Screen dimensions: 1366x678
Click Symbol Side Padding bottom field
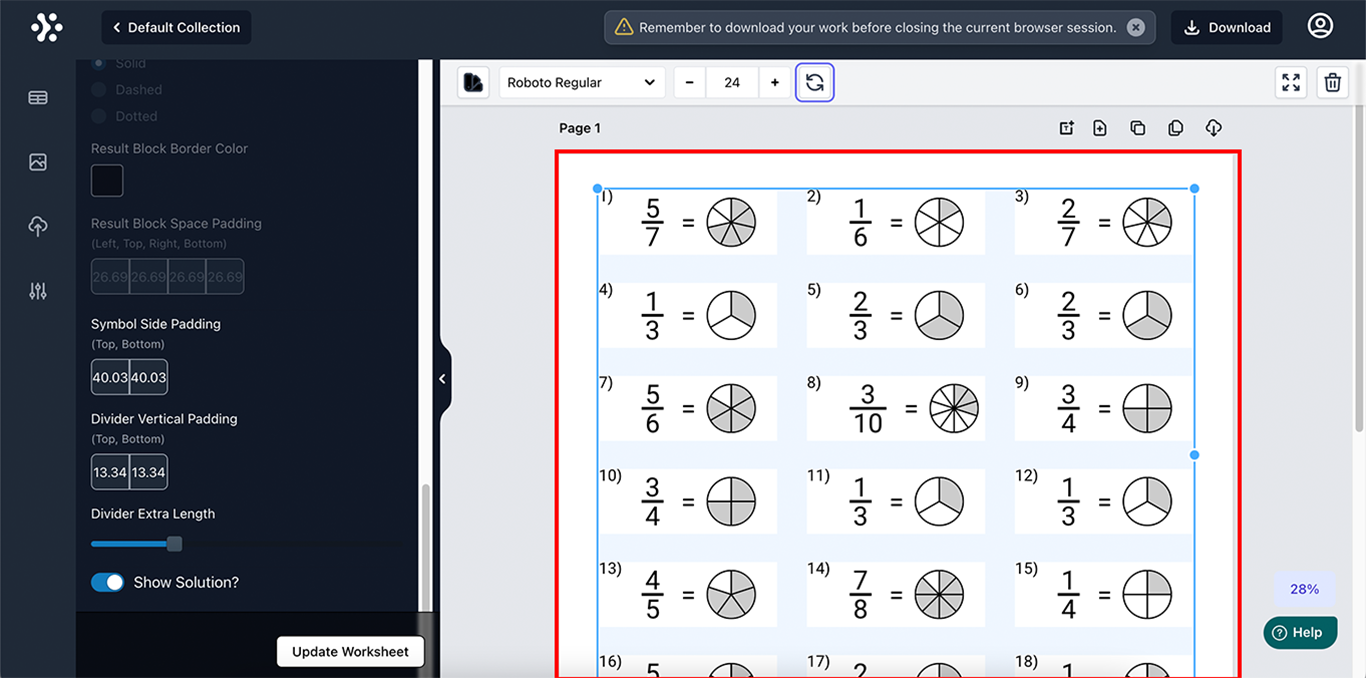pyautogui.click(x=148, y=377)
